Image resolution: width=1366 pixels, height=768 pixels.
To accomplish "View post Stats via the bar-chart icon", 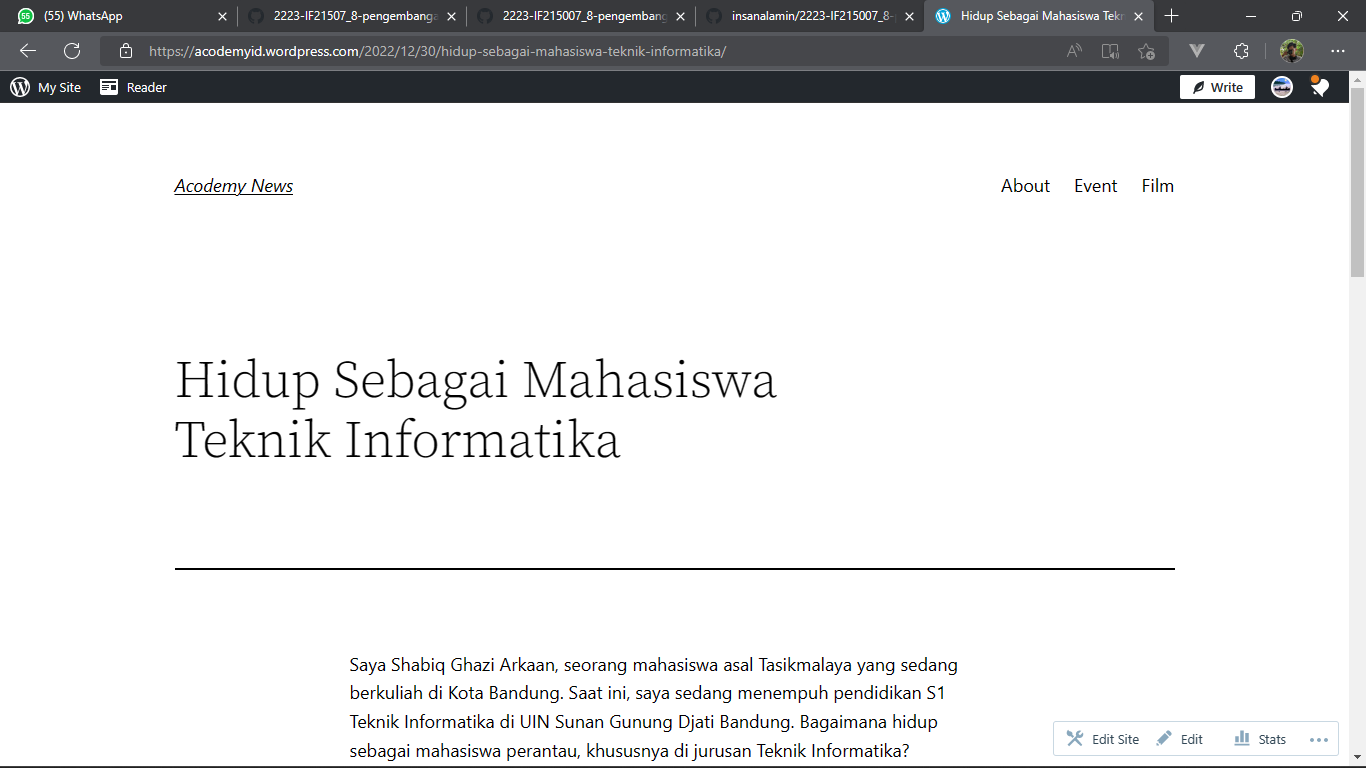I will pyautogui.click(x=1259, y=738).
